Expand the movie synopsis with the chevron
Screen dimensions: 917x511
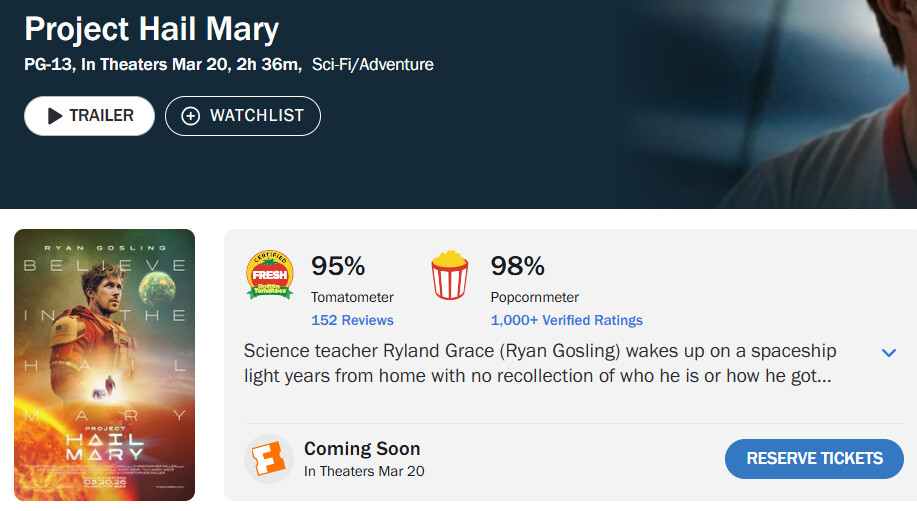pos(889,352)
